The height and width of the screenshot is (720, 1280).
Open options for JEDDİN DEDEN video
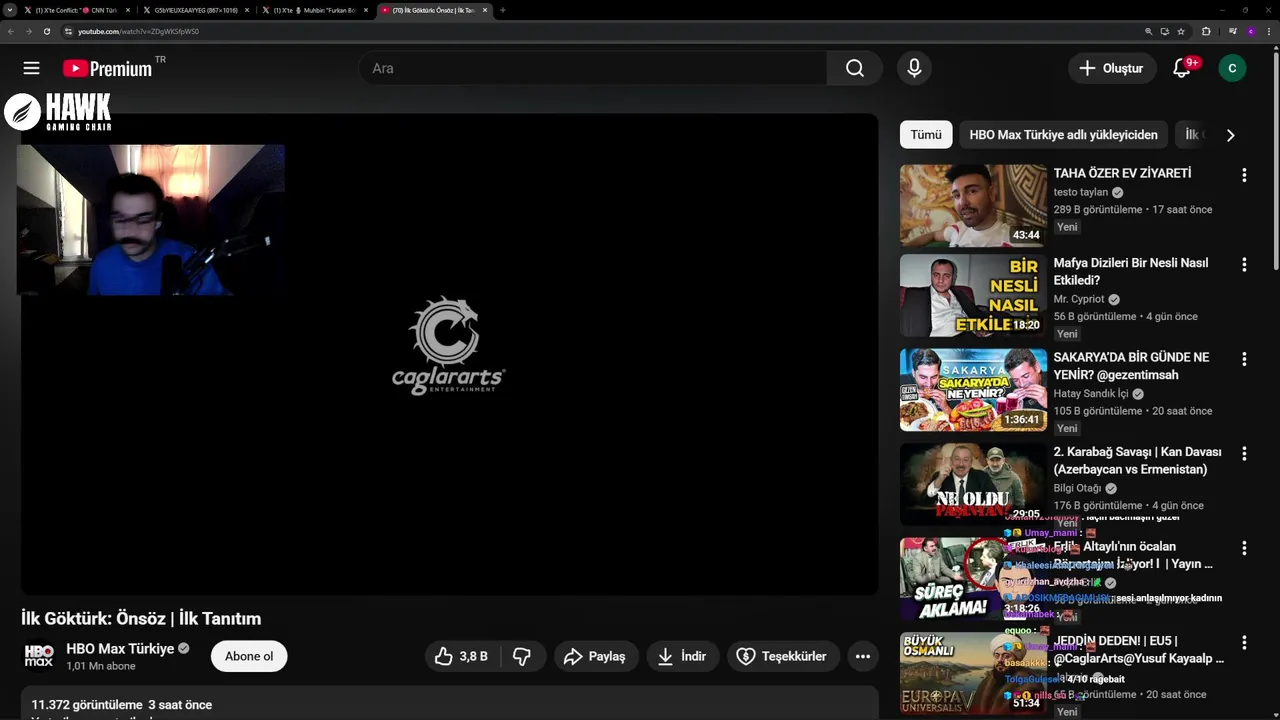1244,643
